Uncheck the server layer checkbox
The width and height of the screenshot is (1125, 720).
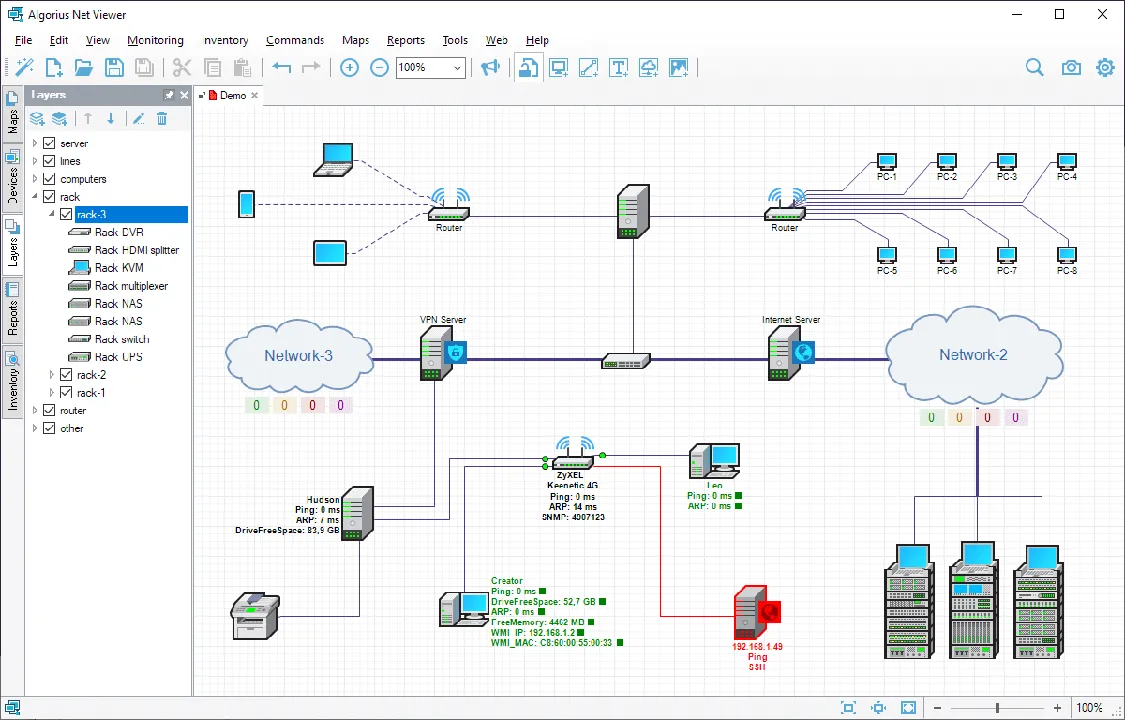click(x=50, y=143)
